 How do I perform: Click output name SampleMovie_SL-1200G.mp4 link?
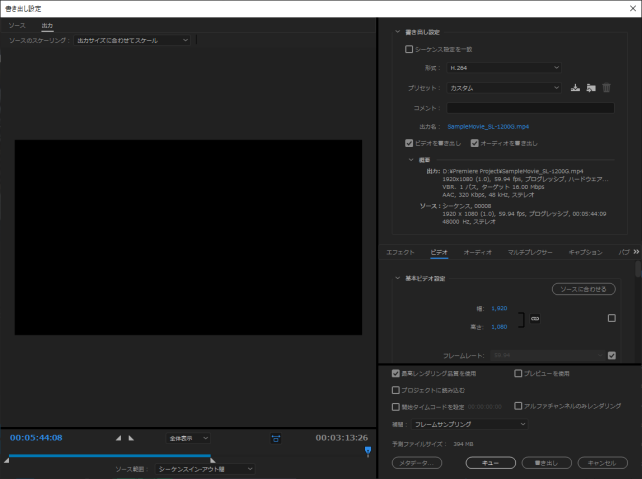(488, 127)
